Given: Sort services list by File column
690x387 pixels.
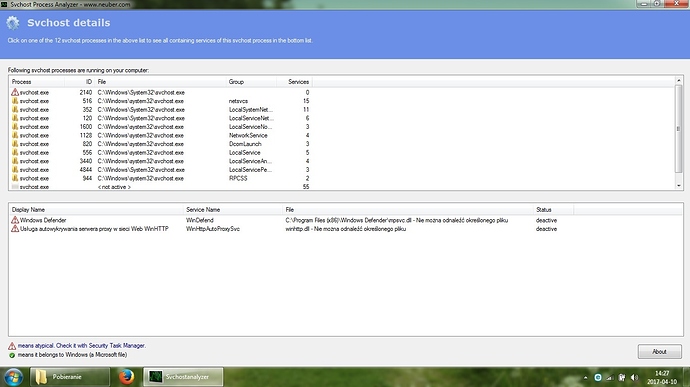Looking at the screenshot, I should 407,210.
